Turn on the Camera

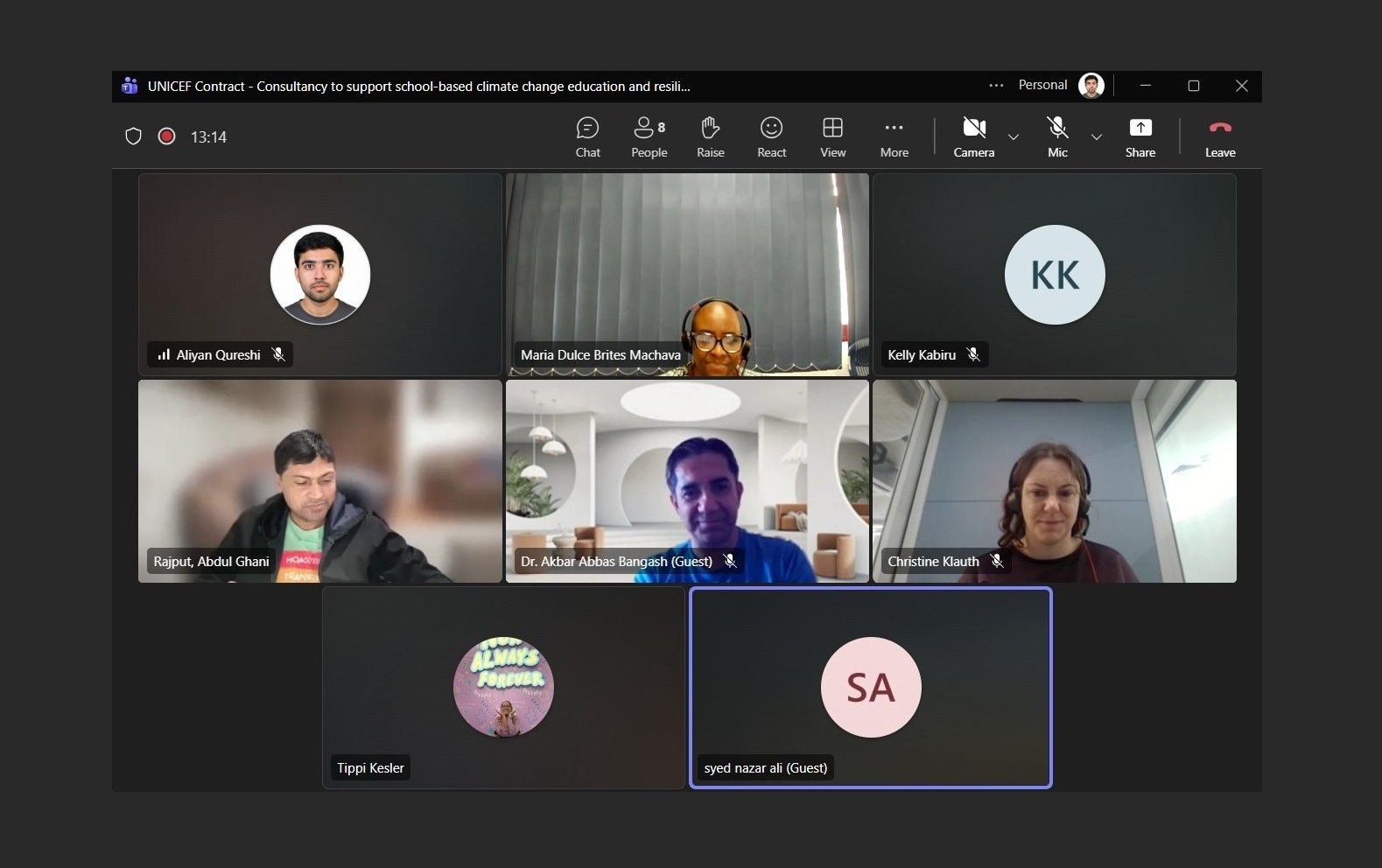pos(973,137)
